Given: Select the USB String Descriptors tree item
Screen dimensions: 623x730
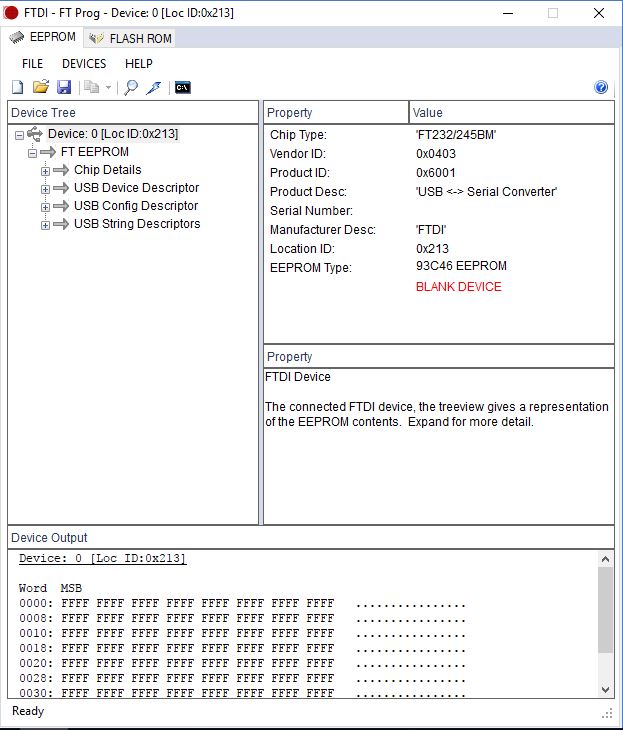Looking at the screenshot, I should point(137,224).
